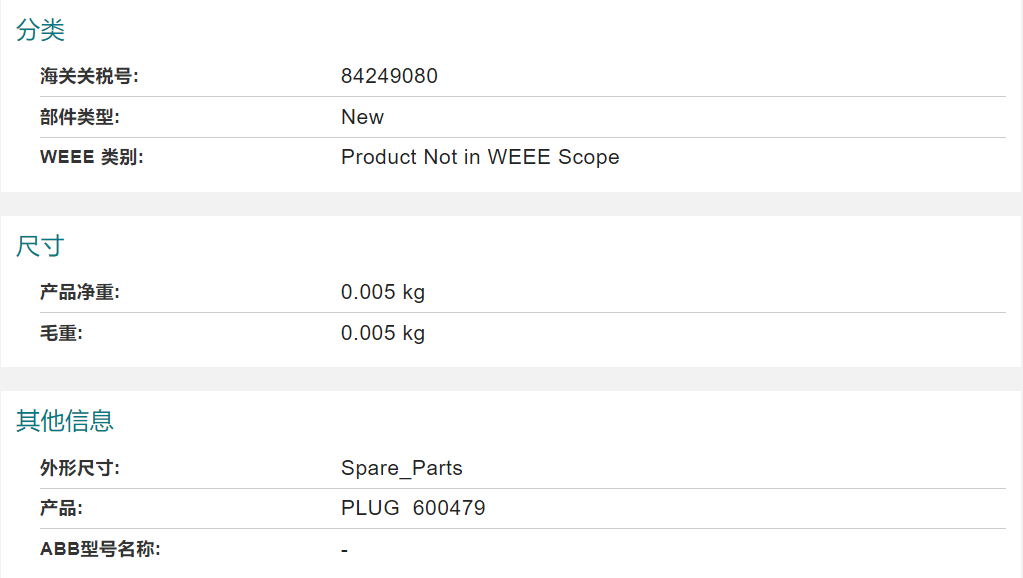This screenshot has height=578, width=1023.
Task: Click Product Not in WEEE Scope text
Action: click(480, 157)
